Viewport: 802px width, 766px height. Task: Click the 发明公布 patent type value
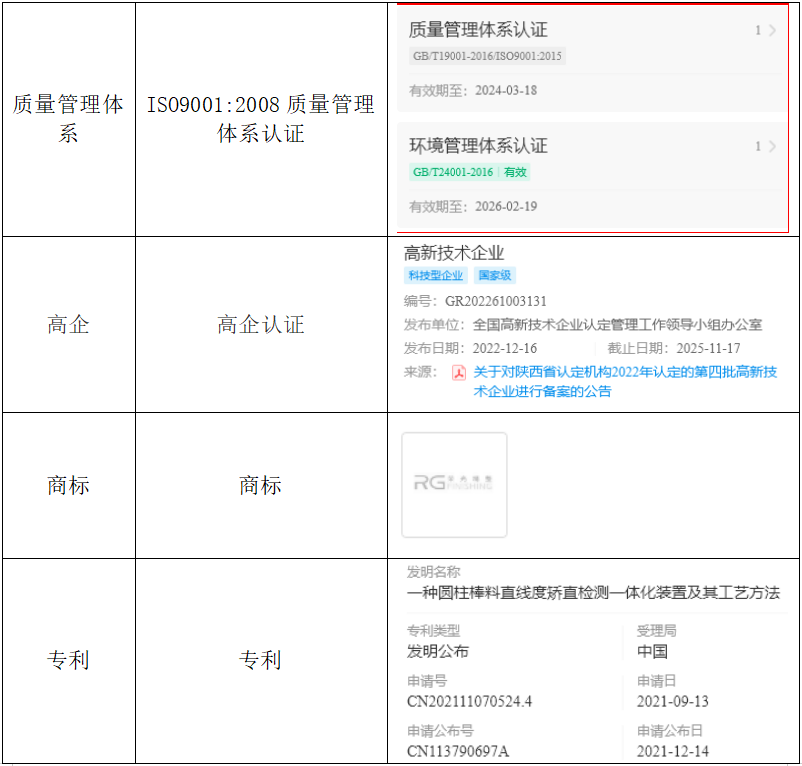click(x=438, y=651)
